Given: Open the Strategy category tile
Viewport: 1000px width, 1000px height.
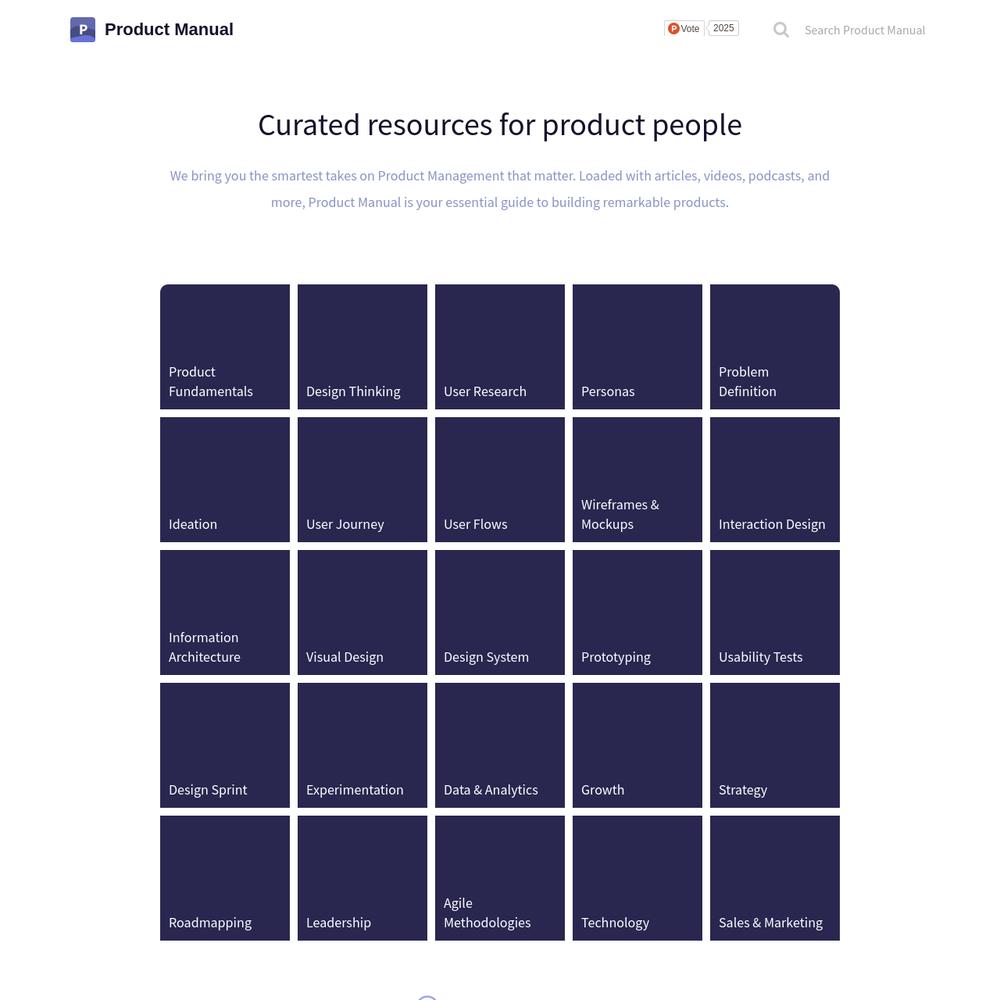Looking at the screenshot, I should (x=775, y=745).
